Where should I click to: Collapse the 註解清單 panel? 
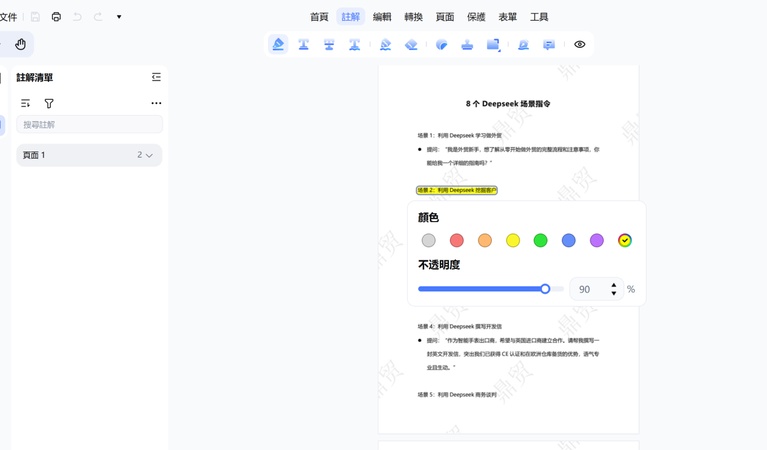156,77
